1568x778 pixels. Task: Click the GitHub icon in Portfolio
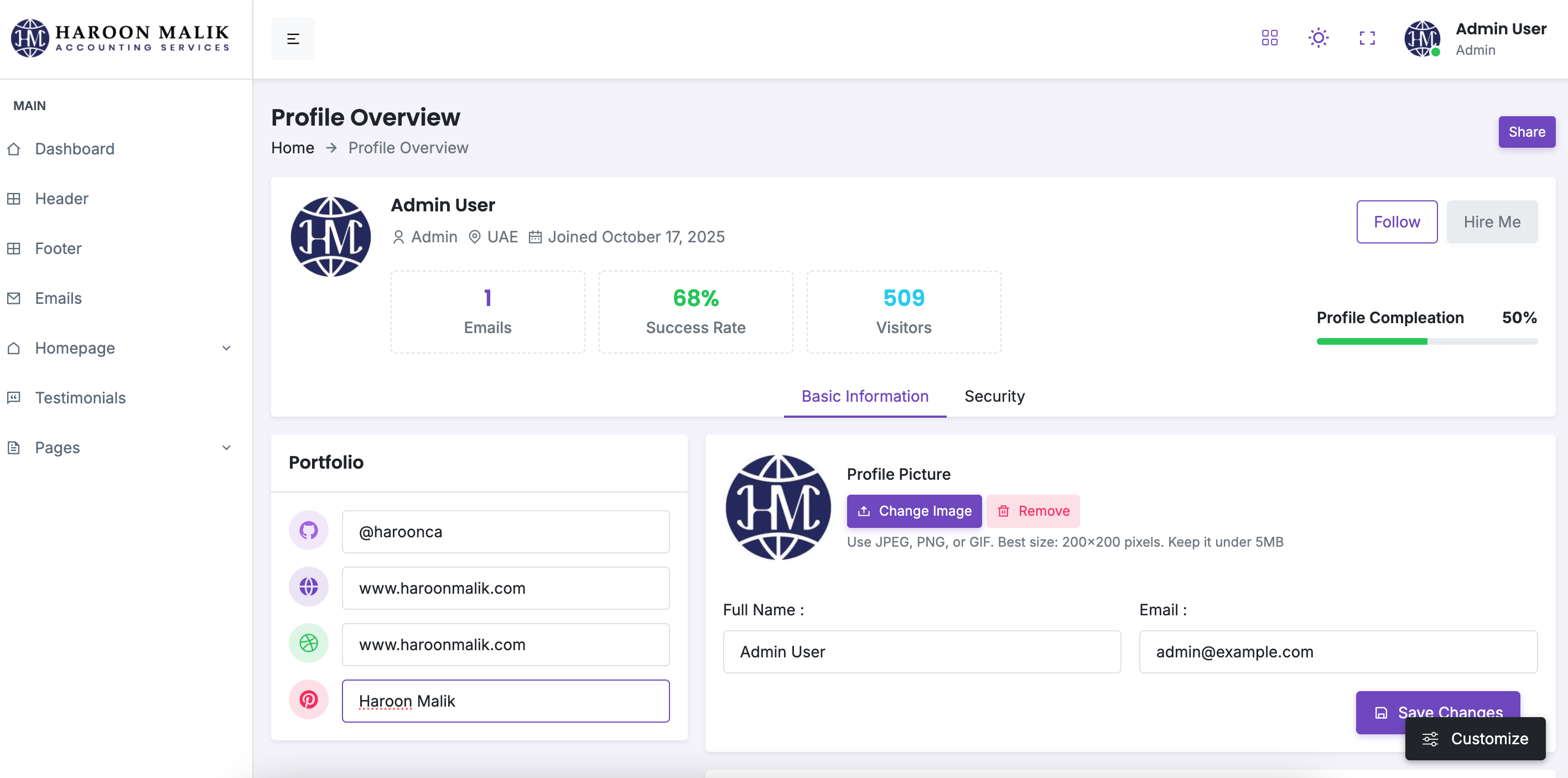(x=309, y=531)
